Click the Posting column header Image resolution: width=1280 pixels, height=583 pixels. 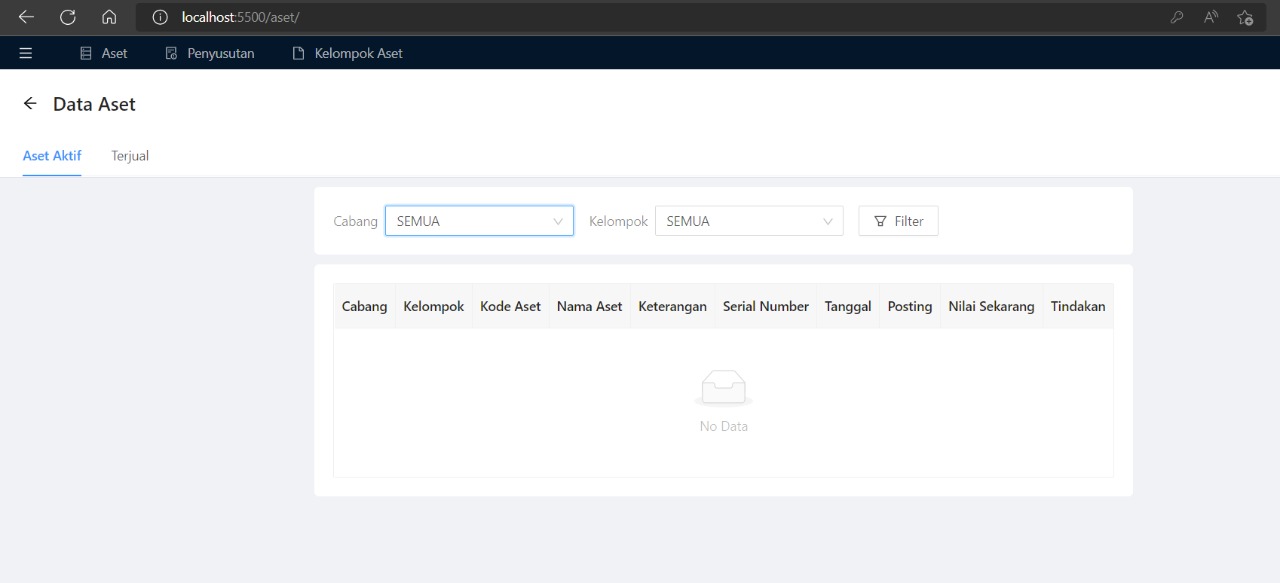pyautogui.click(x=910, y=306)
